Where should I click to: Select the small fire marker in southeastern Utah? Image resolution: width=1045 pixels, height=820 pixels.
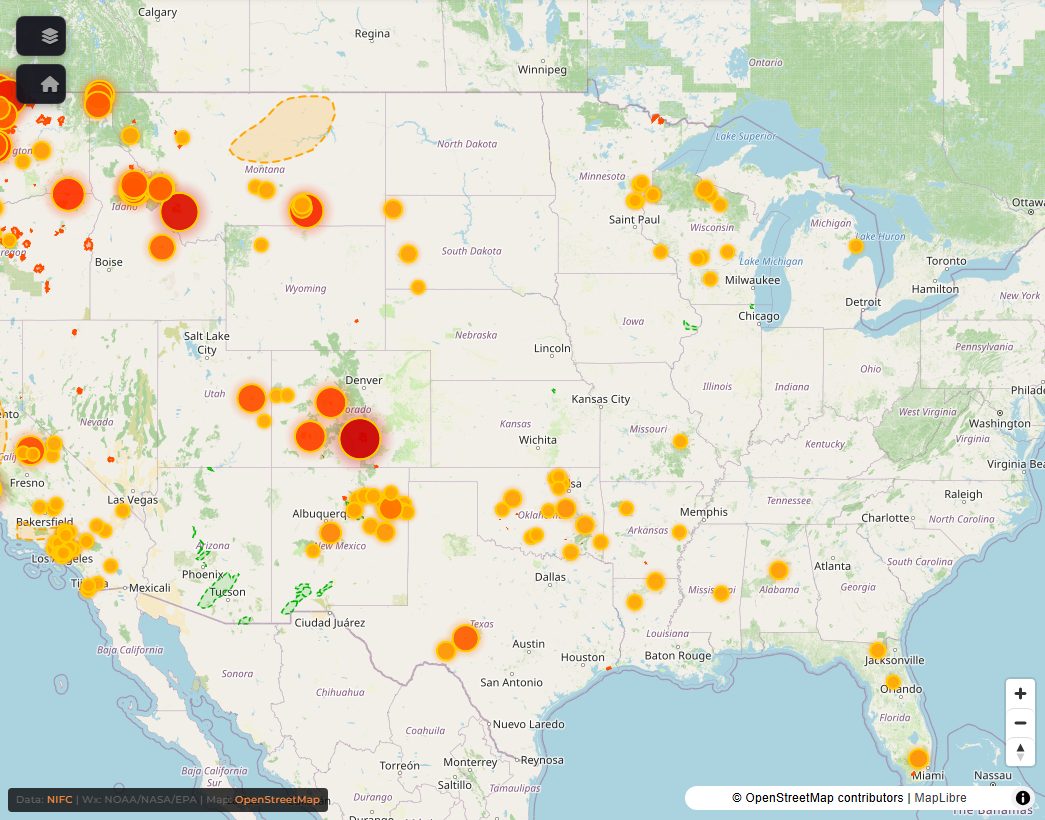[264, 421]
